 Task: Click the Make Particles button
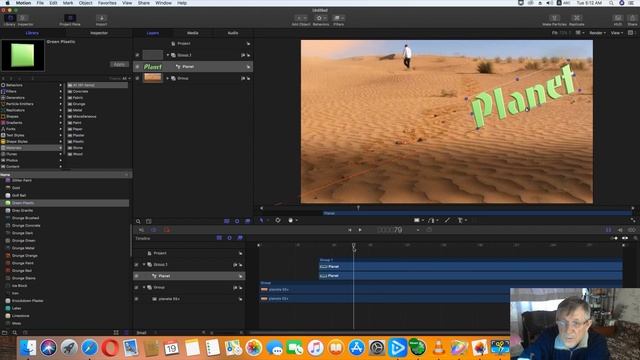pyautogui.click(x=554, y=18)
